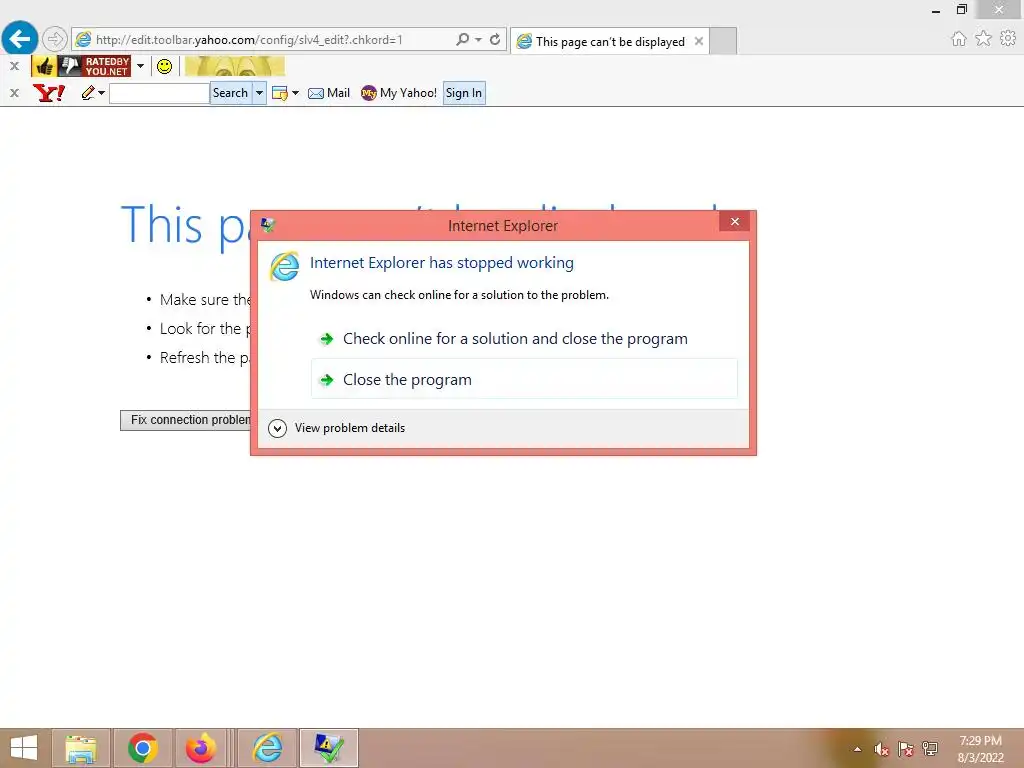Choose Close the program option
1024x768 pixels.
(x=524, y=379)
